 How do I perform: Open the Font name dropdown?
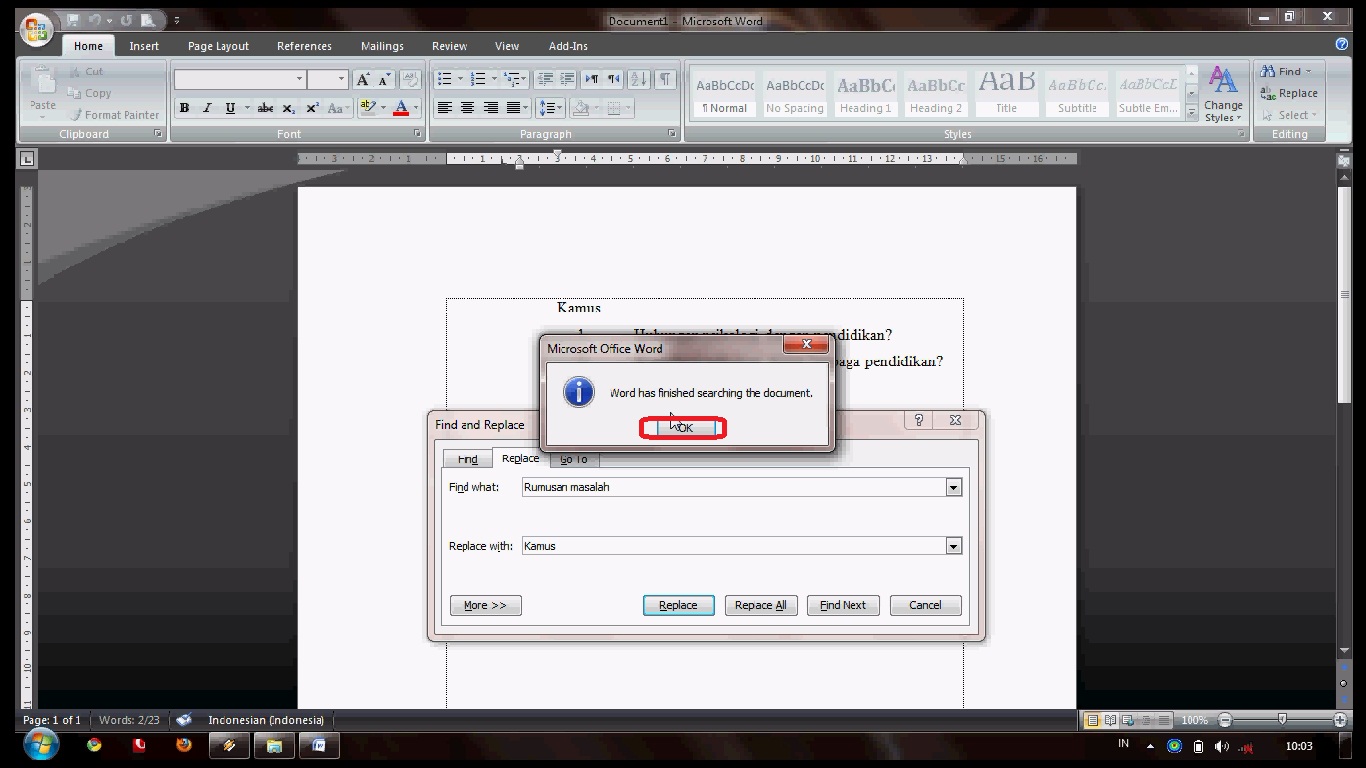point(298,79)
